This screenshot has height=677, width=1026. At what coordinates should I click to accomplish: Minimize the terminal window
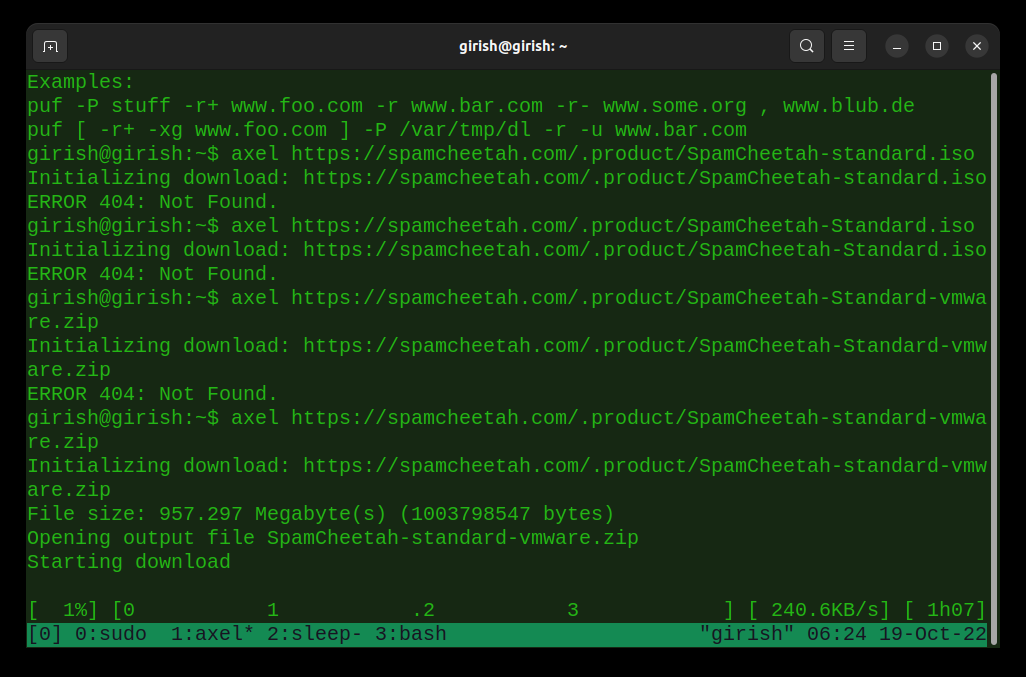click(x=896, y=46)
